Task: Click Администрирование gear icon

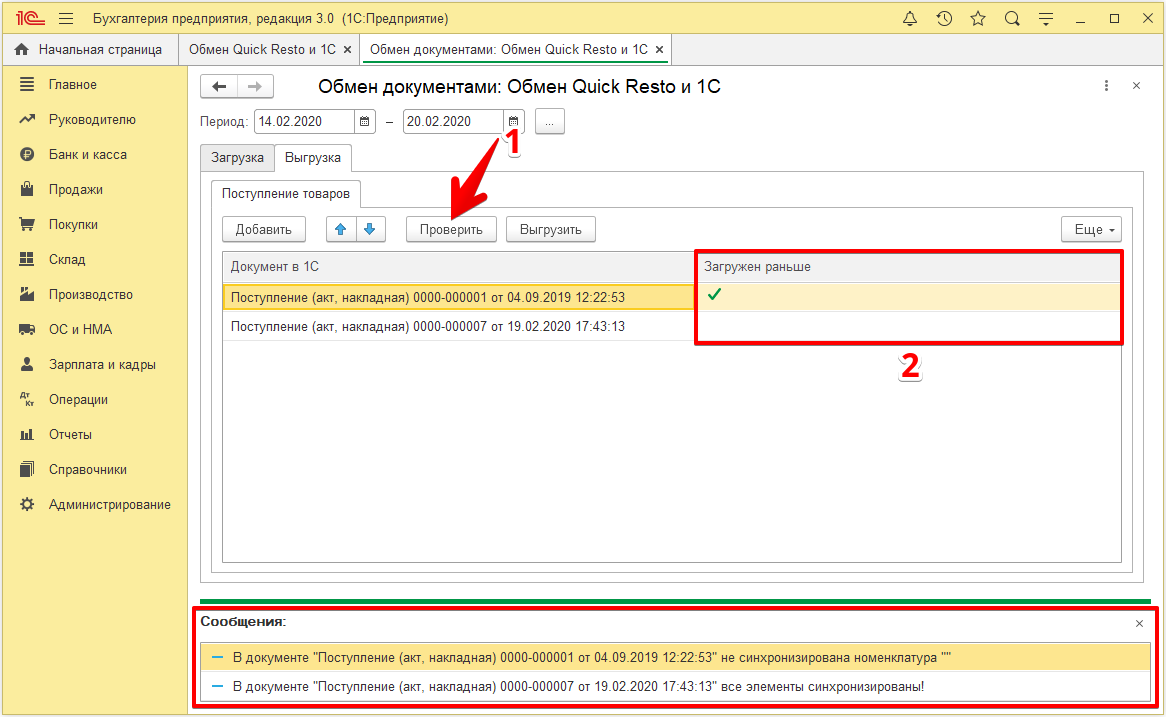Action: tap(27, 504)
